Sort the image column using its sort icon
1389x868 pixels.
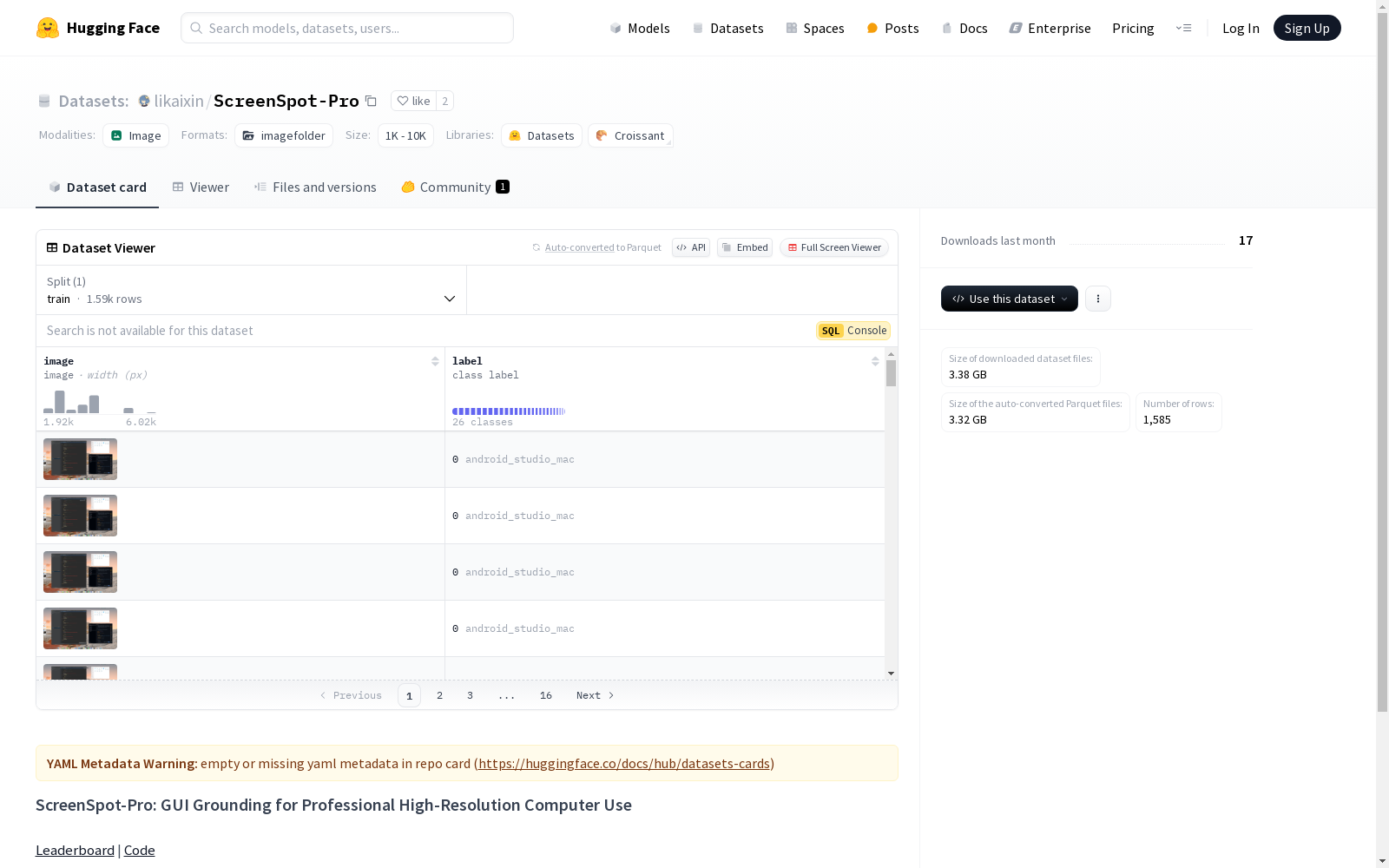click(x=435, y=361)
